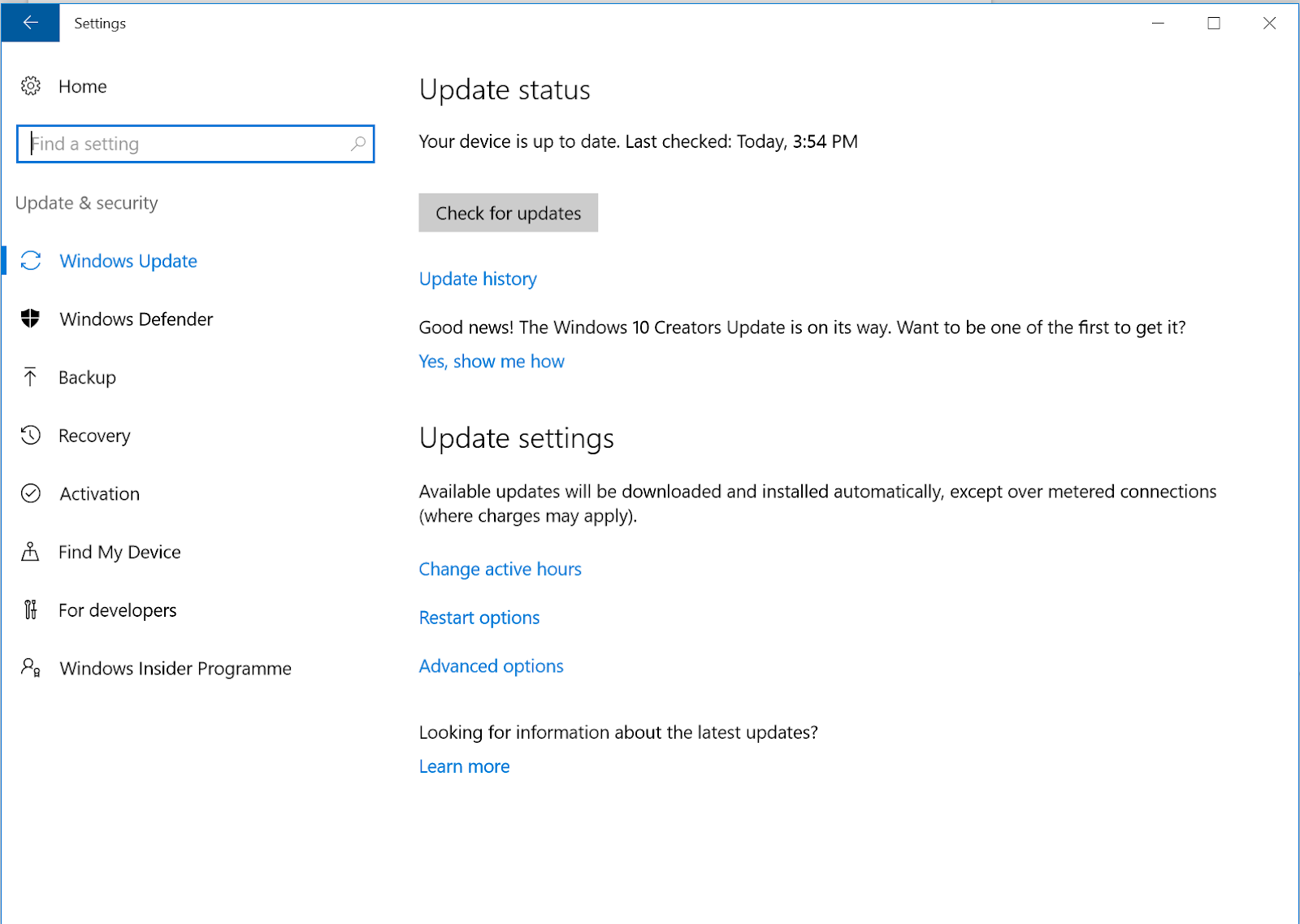1300x924 pixels.
Task: Open the Restart options link
Action: [x=479, y=618]
